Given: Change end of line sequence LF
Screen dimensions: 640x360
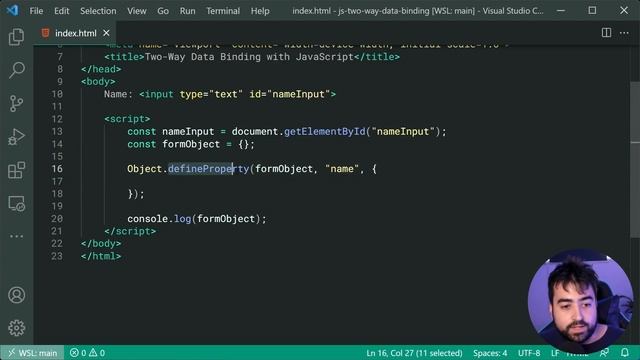Looking at the screenshot, I should [555, 353].
